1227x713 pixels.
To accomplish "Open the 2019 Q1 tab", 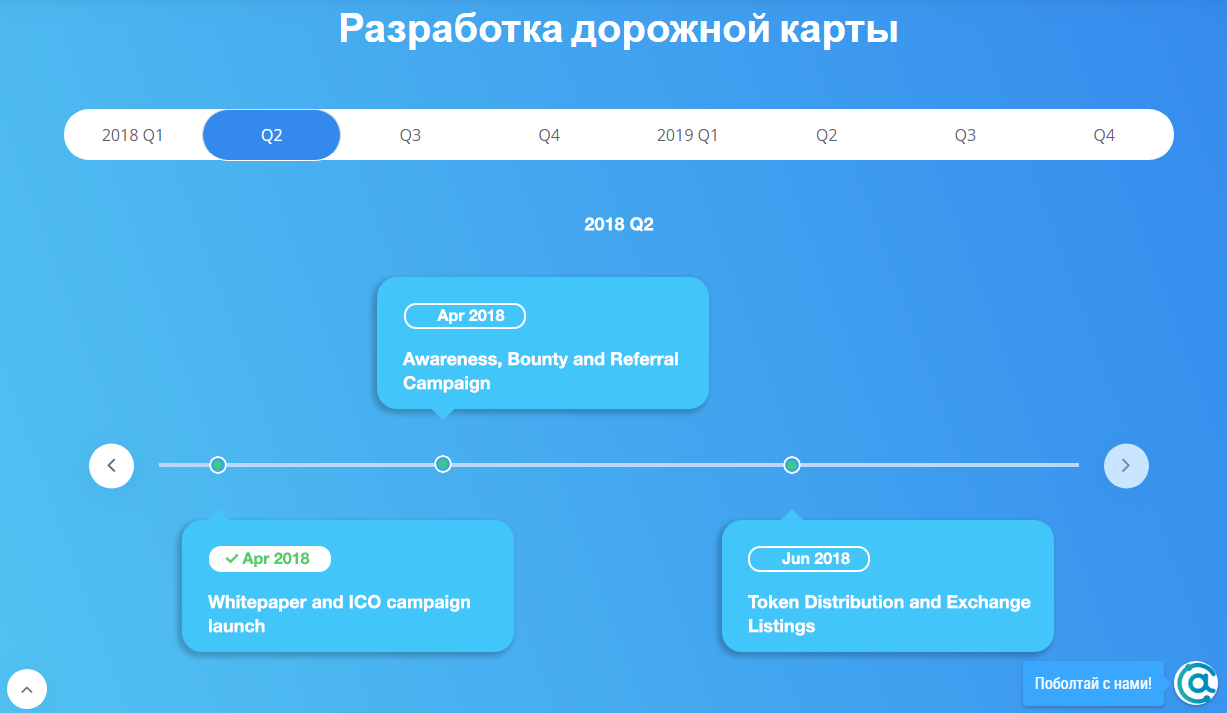I will click(688, 135).
